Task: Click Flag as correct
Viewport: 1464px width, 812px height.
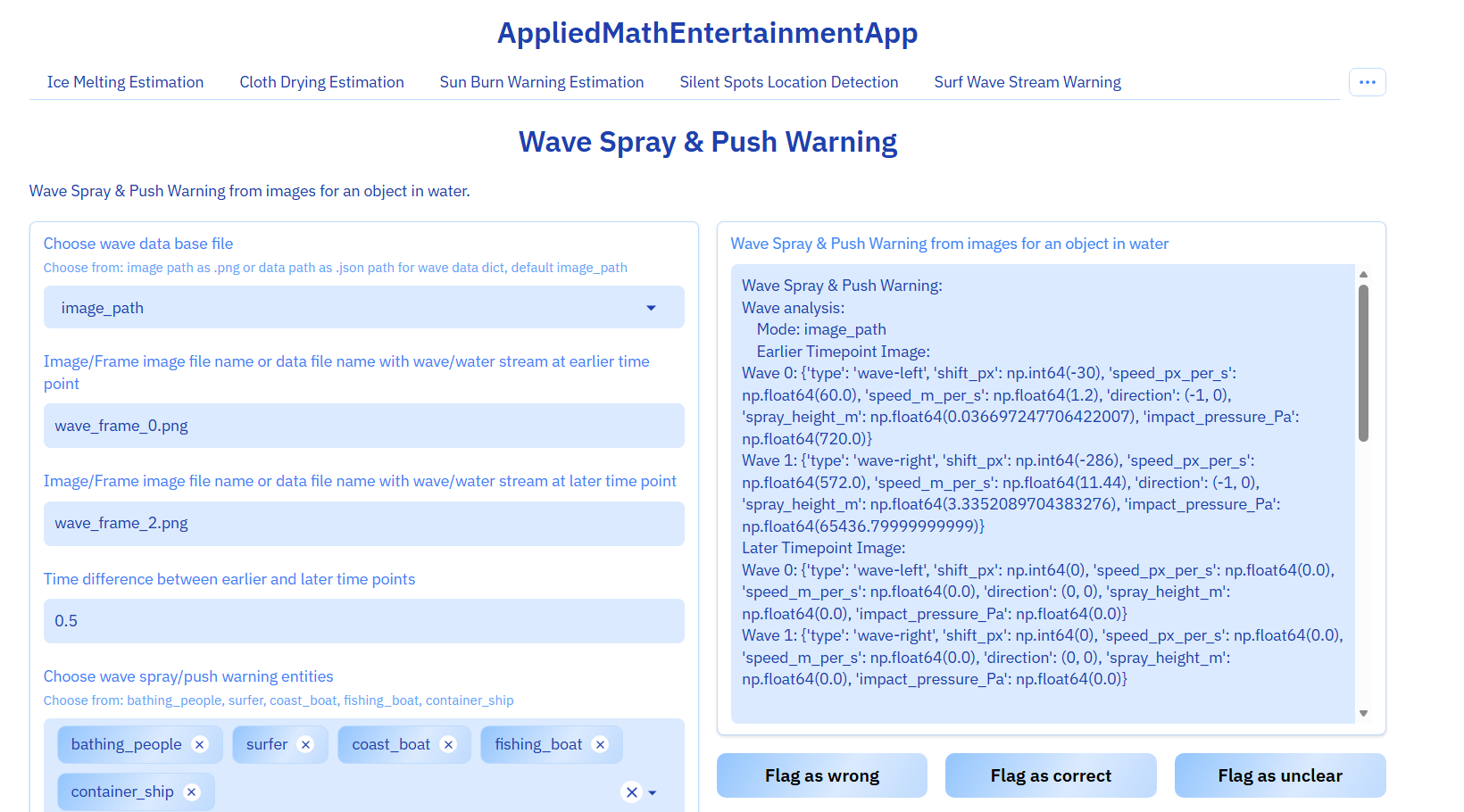Action: pos(1051,775)
